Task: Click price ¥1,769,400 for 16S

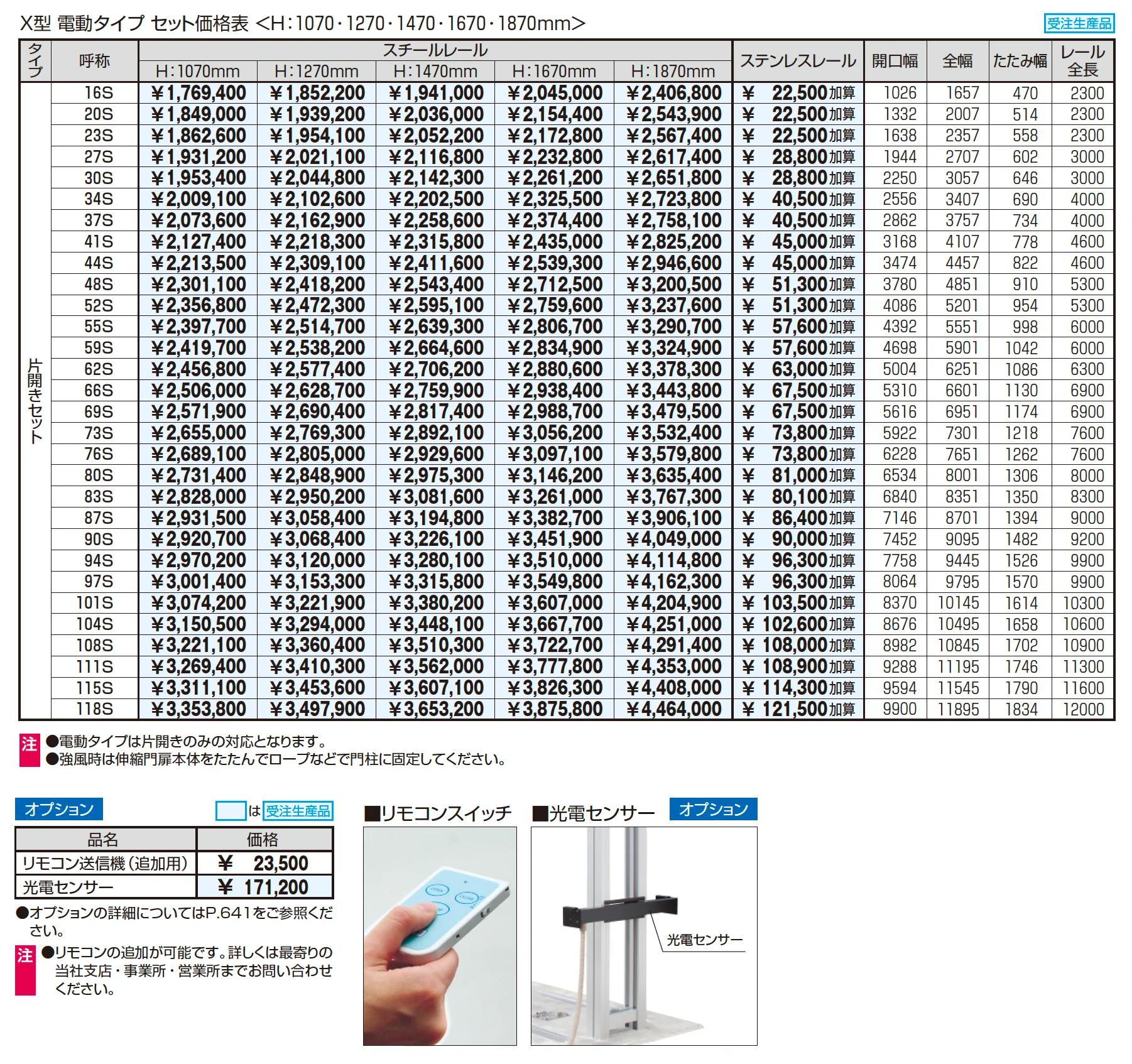Action: [x=199, y=93]
